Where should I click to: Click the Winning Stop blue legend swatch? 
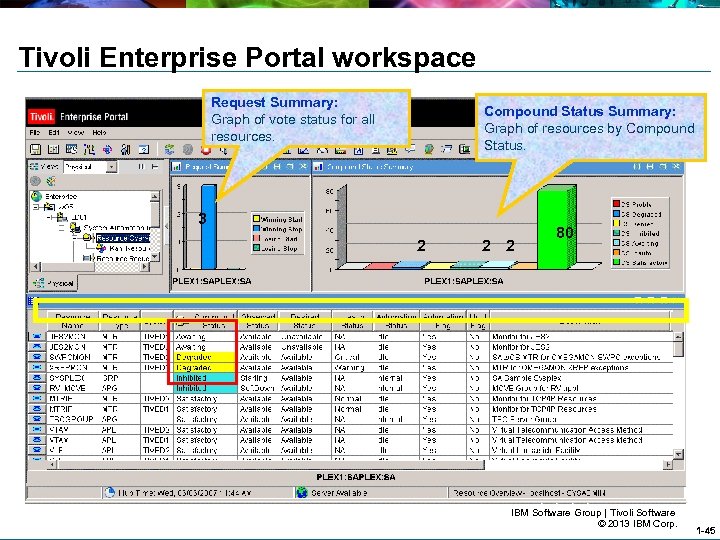[256, 229]
